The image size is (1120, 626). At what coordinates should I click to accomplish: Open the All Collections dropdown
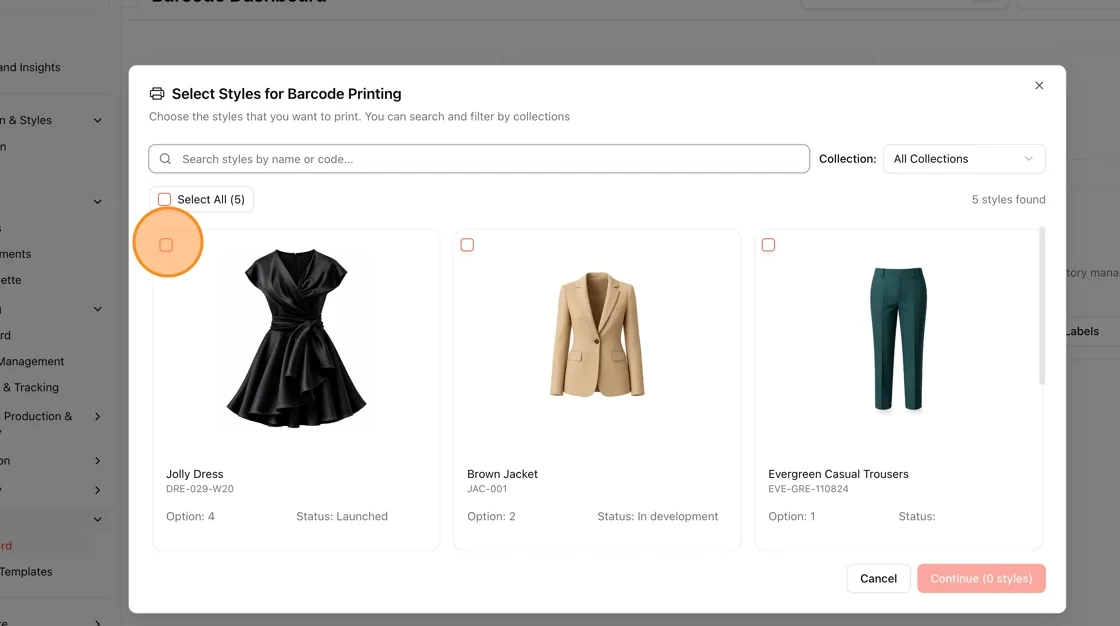(964, 159)
